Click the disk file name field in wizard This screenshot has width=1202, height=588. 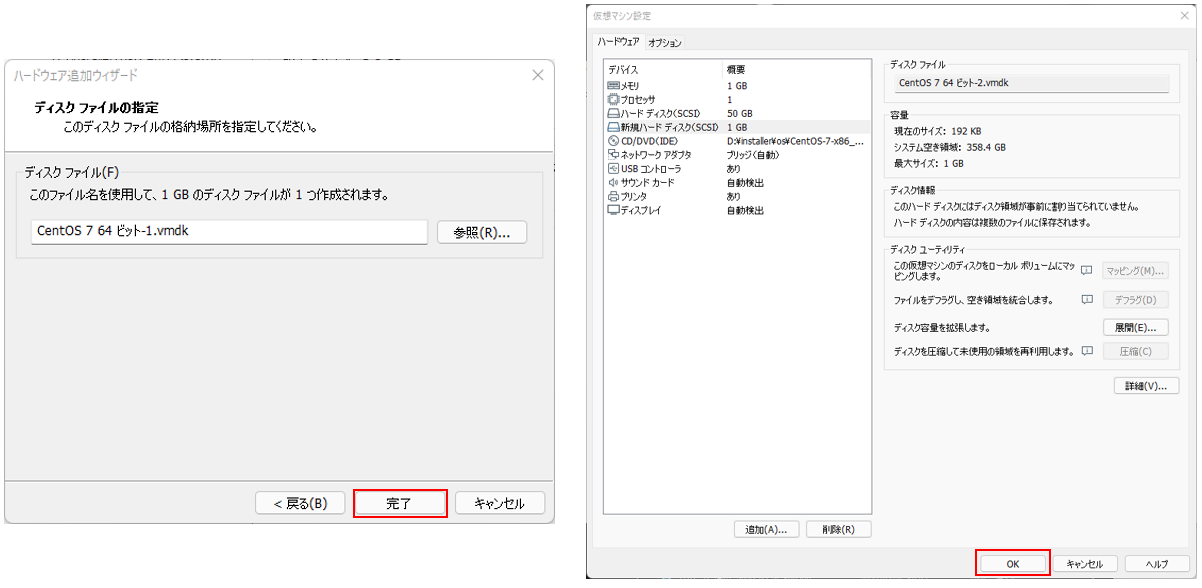point(230,232)
